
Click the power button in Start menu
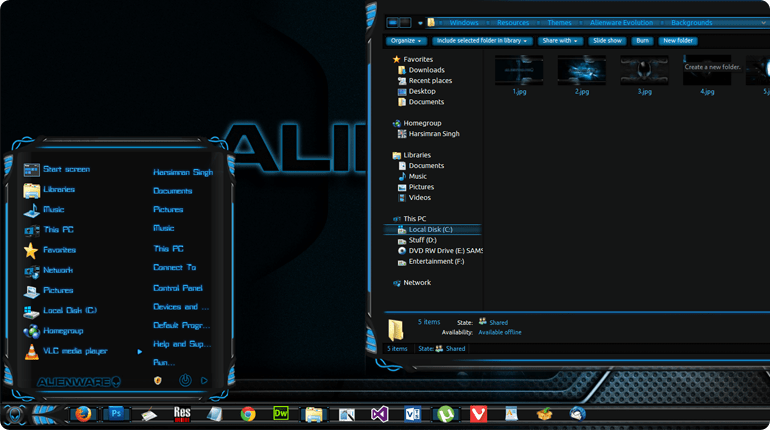[x=185, y=380]
